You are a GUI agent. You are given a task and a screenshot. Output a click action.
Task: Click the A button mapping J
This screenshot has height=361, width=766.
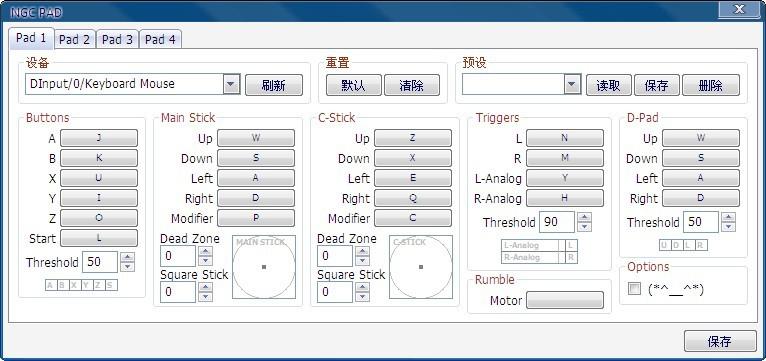click(x=99, y=138)
